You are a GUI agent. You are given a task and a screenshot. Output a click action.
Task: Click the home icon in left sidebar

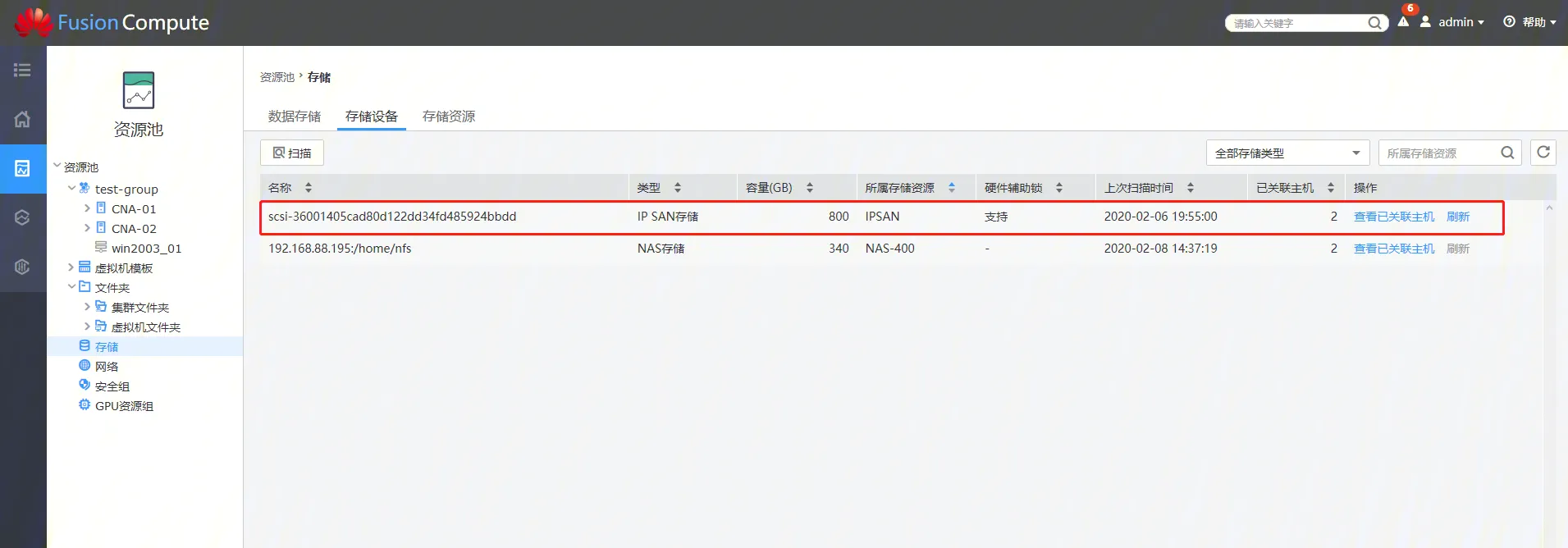pos(22,119)
